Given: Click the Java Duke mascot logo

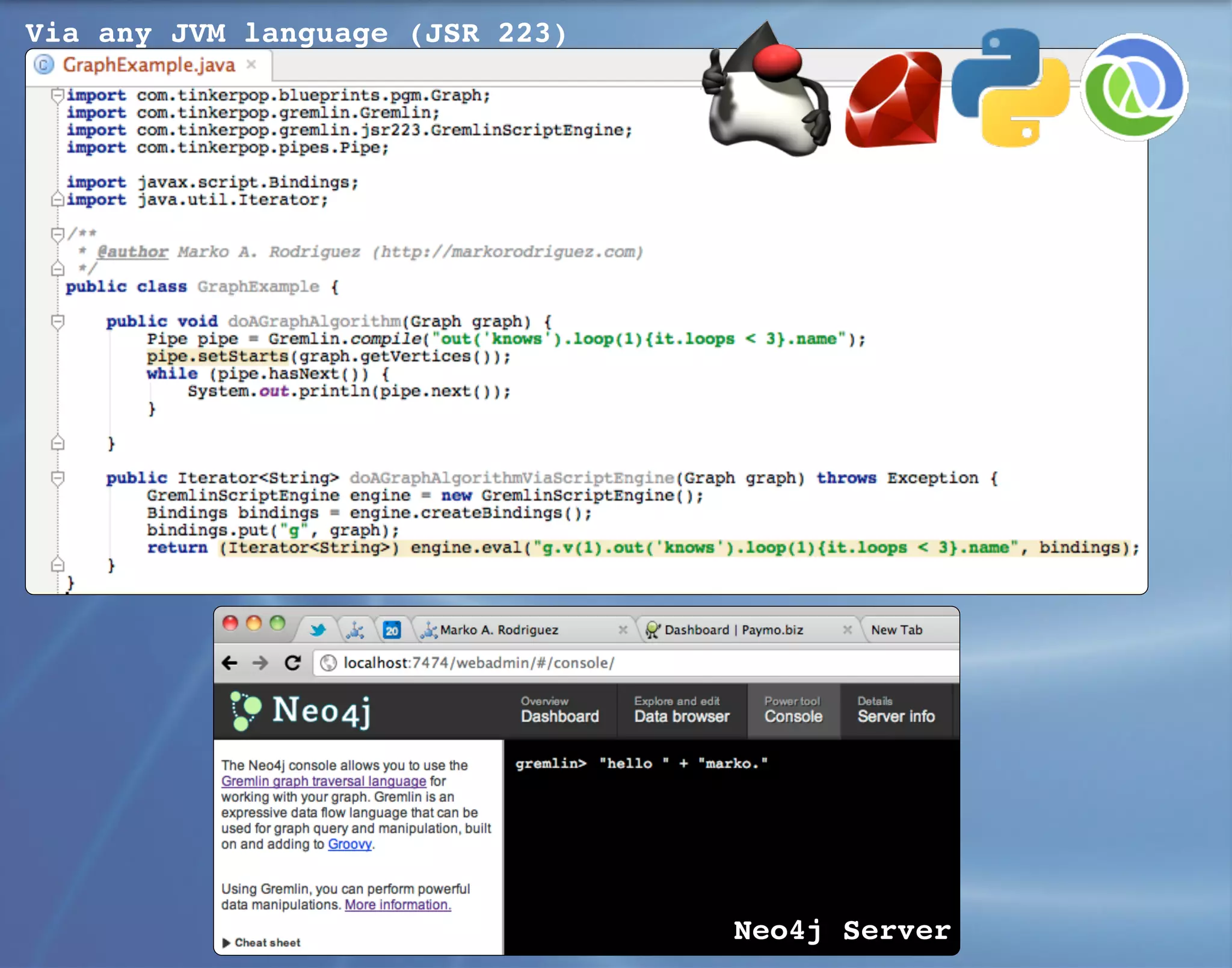Looking at the screenshot, I should pyautogui.click(x=767, y=90).
